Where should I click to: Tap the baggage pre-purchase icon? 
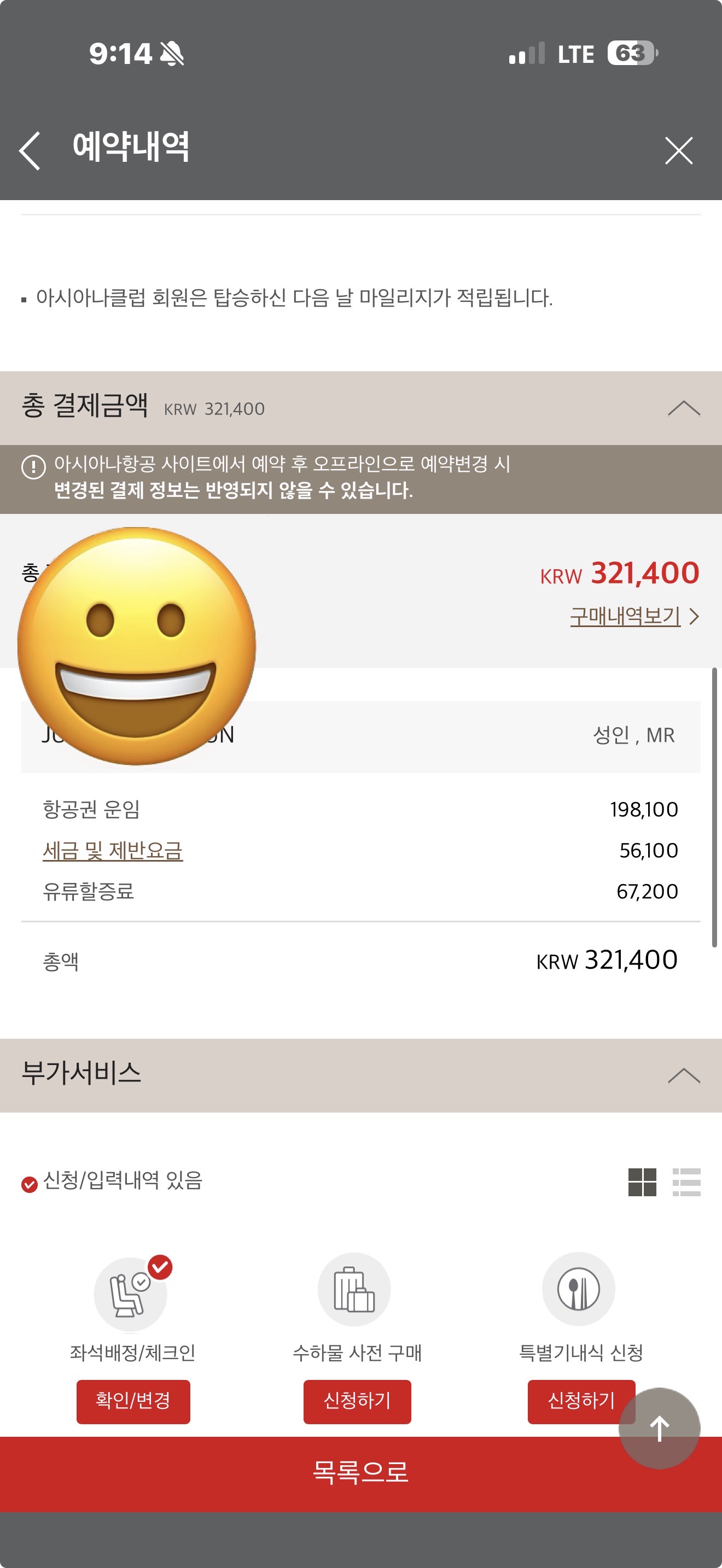point(354,1289)
